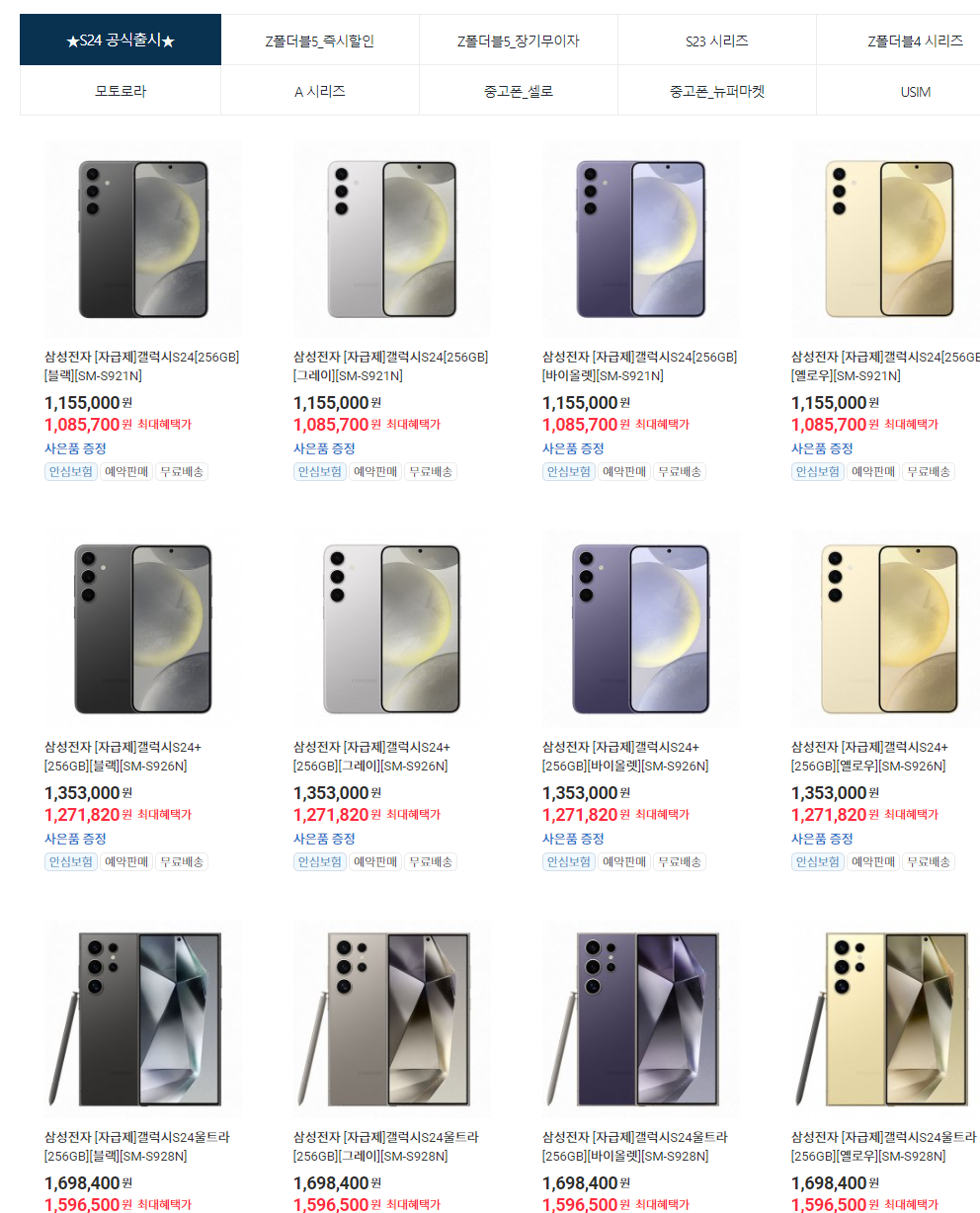Go to the A 시리즈 category
Image resolution: width=980 pixels, height=1213 pixels.
pyautogui.click(x=320, y=91)
